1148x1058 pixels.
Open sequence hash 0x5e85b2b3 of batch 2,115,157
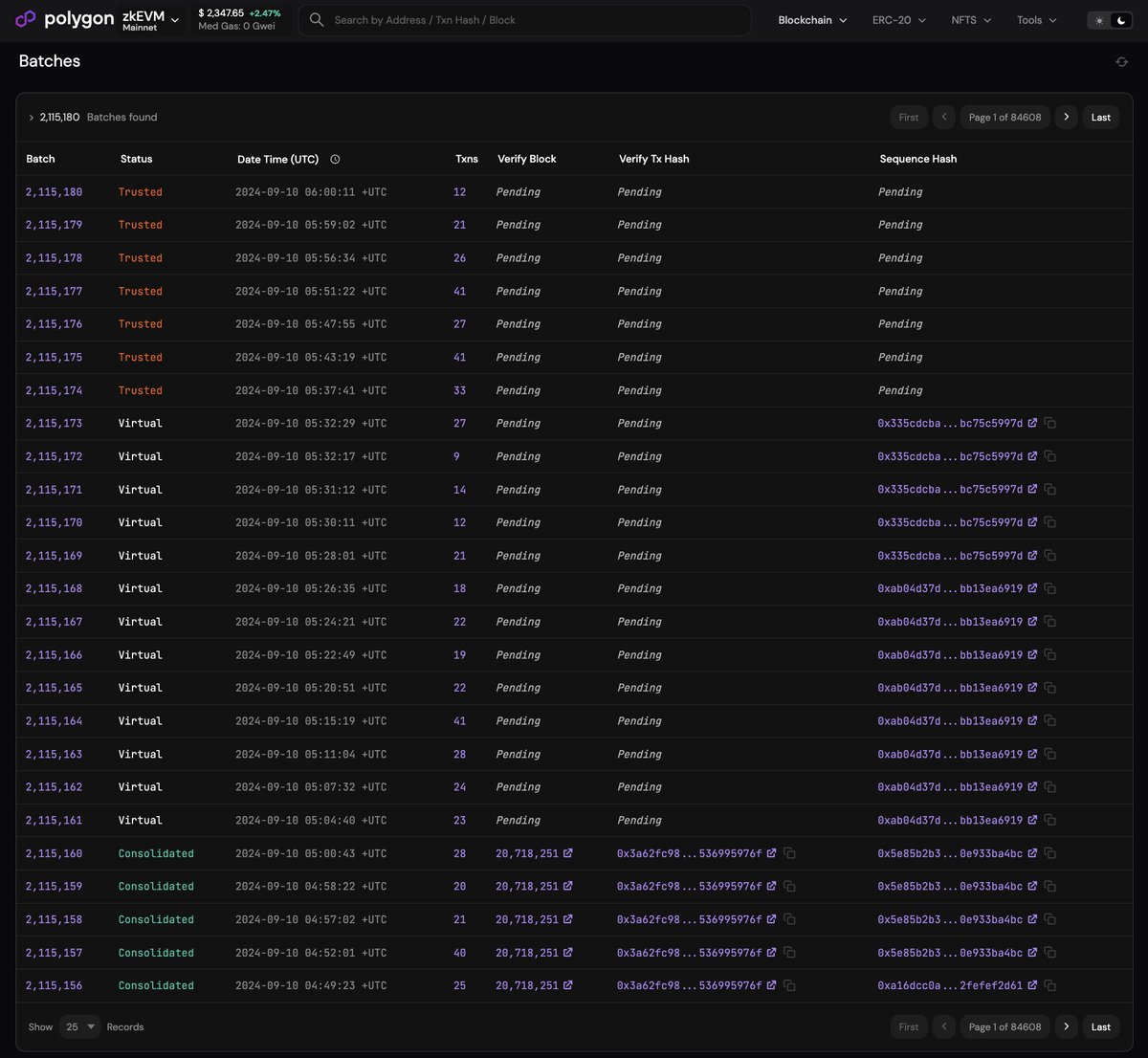950,953
